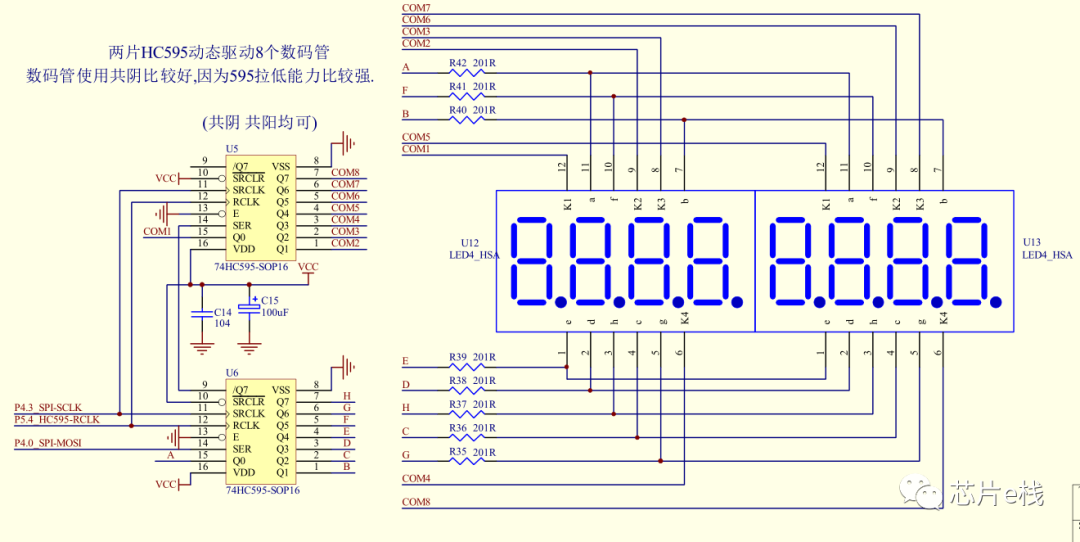Click net label A before resistor R42
Image resolution: width=1080 pixels, height=542 pixels.
pyautogui.click(x=406, y=67)
